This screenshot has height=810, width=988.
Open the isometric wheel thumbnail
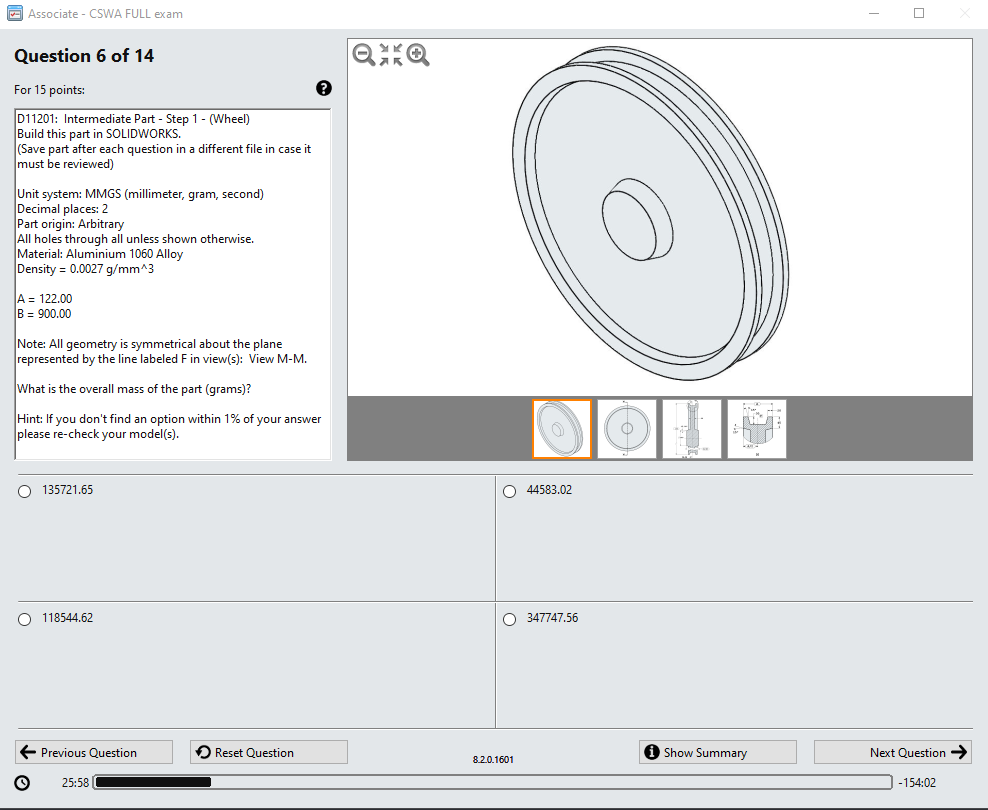pyautogui.click(x=562, y=429)
